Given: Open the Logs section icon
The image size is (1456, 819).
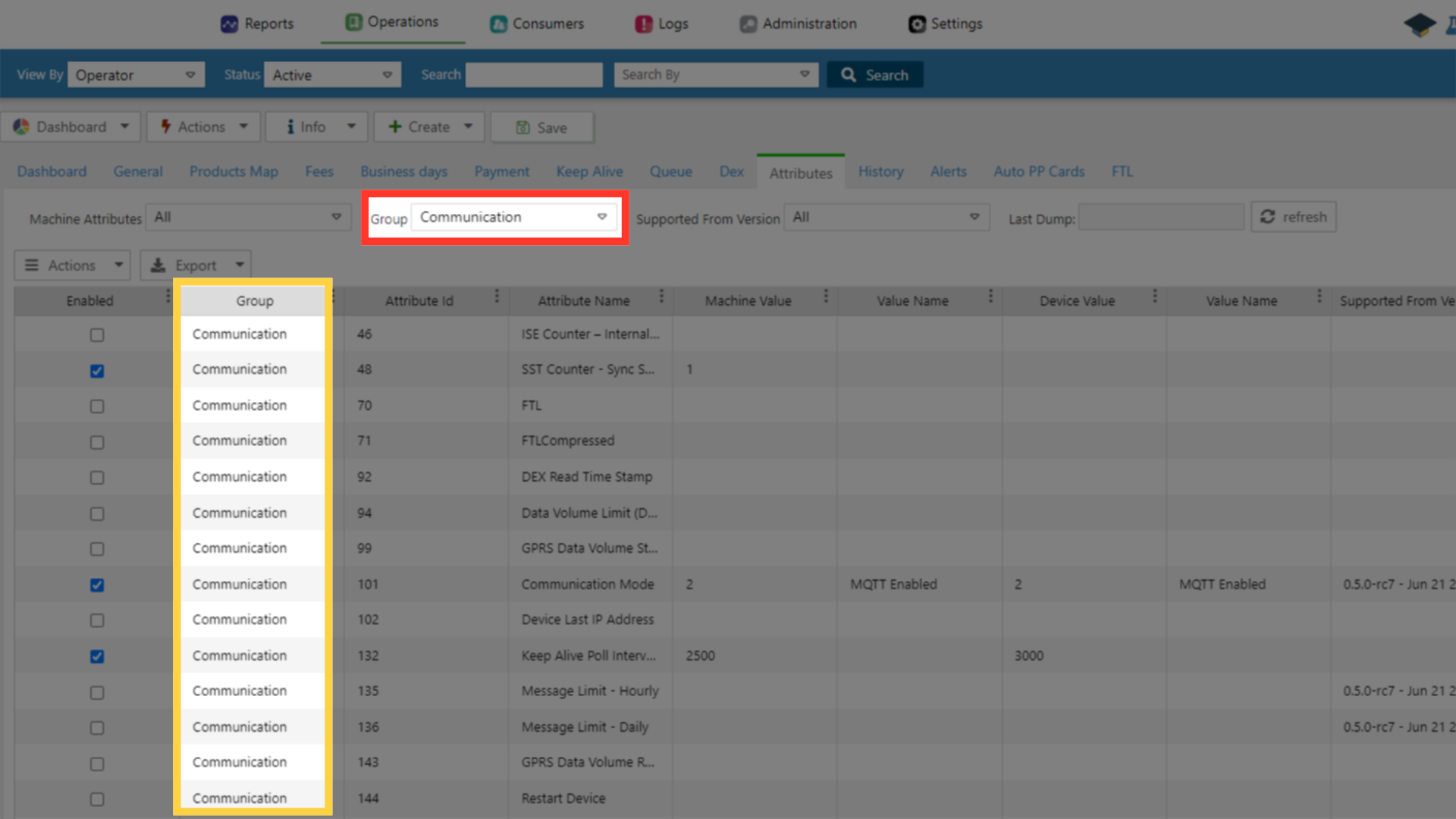Looking at the screenshot, I should 644,24.
